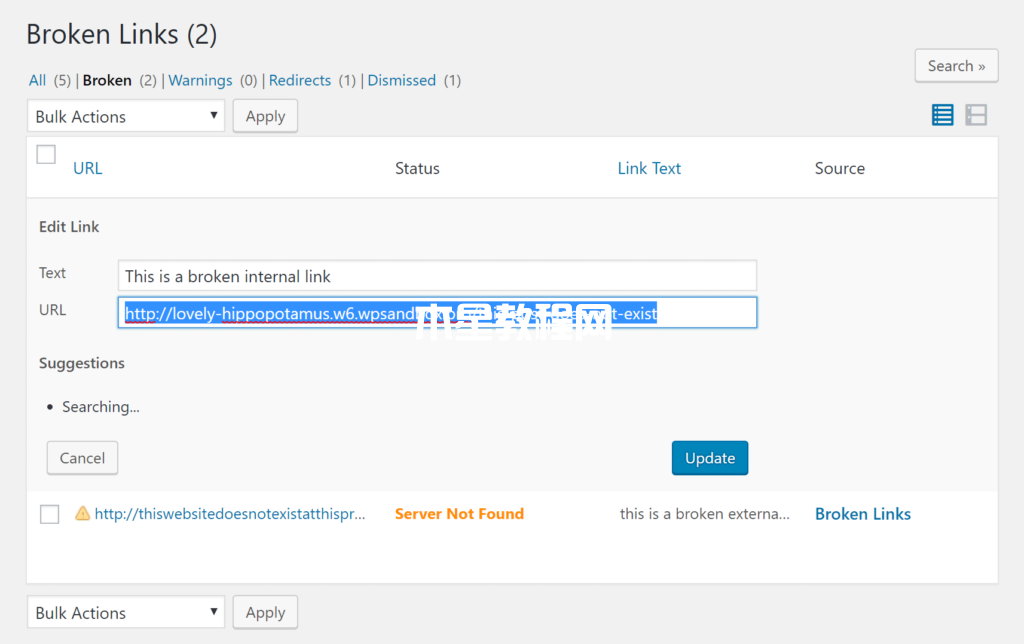The height and width of the screenshot is (644, 1024).
Task: Select the Broken filter
Action: click(107, 80)
